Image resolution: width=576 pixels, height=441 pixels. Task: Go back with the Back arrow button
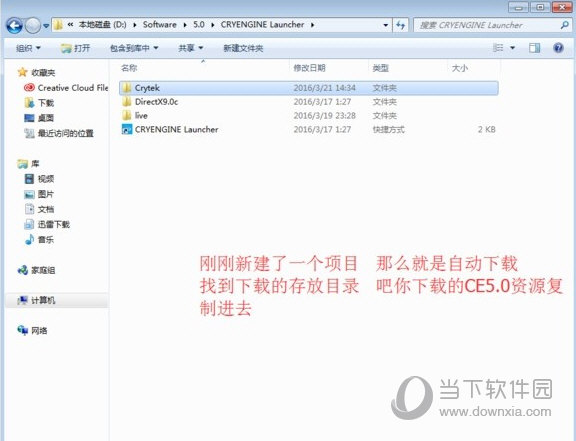tap(14, 25)
